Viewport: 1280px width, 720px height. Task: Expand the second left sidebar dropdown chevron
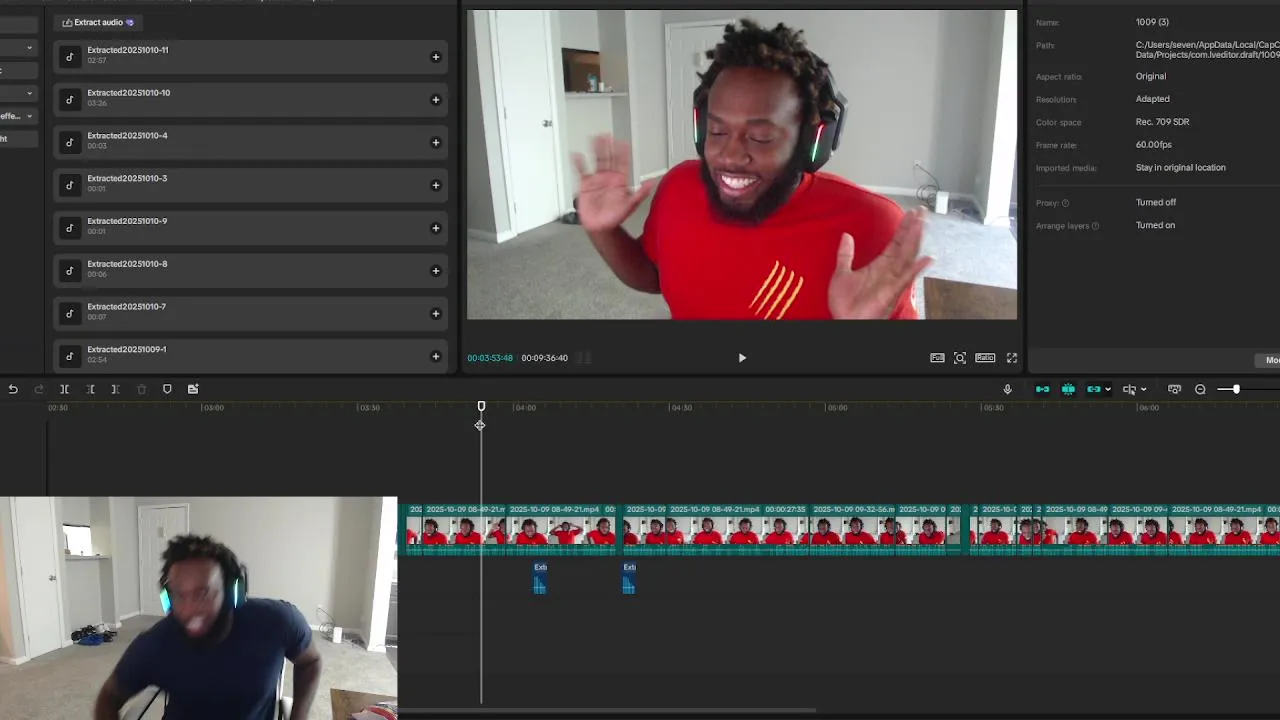[x=29, y=93]
